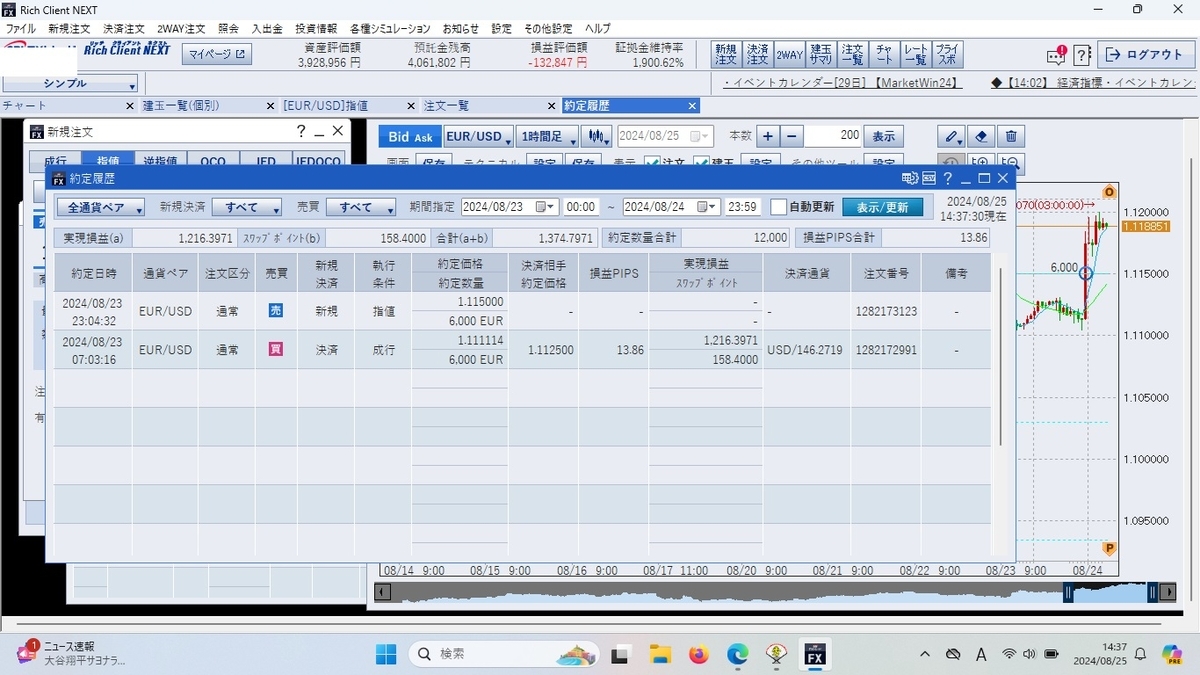Click the chart timeline navigator right handle

(1153, 593)
